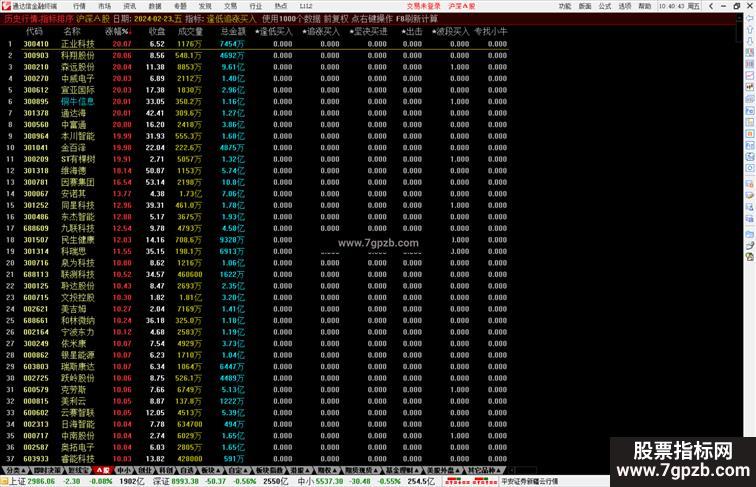756x487 pixels.
Task: Select the 自选 bottom tab
Action: tap(187, 470)
